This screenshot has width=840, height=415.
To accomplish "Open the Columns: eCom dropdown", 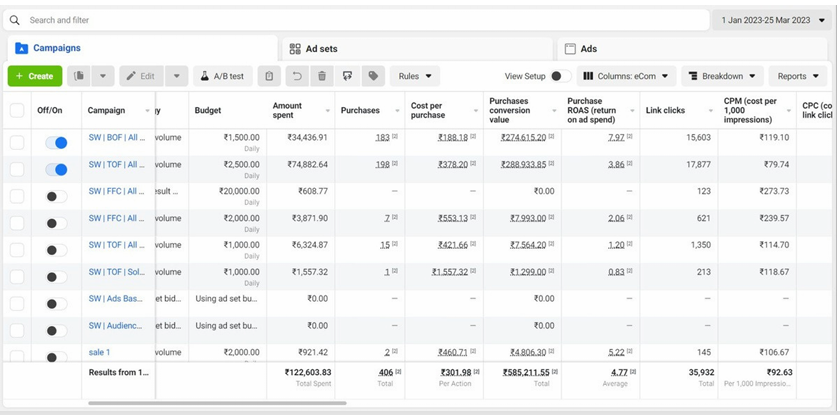I will click(626, 76).
